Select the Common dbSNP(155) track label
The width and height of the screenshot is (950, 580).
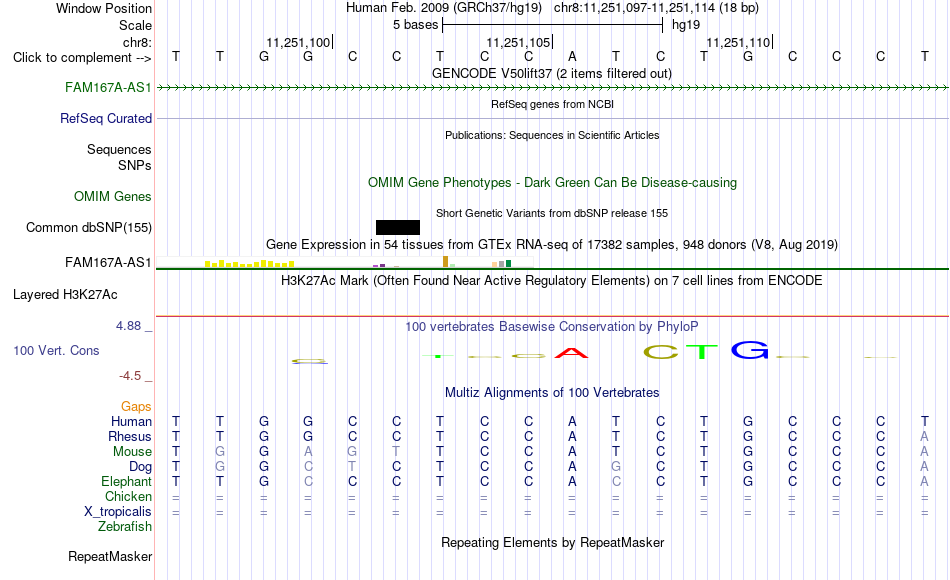point(89,227)
